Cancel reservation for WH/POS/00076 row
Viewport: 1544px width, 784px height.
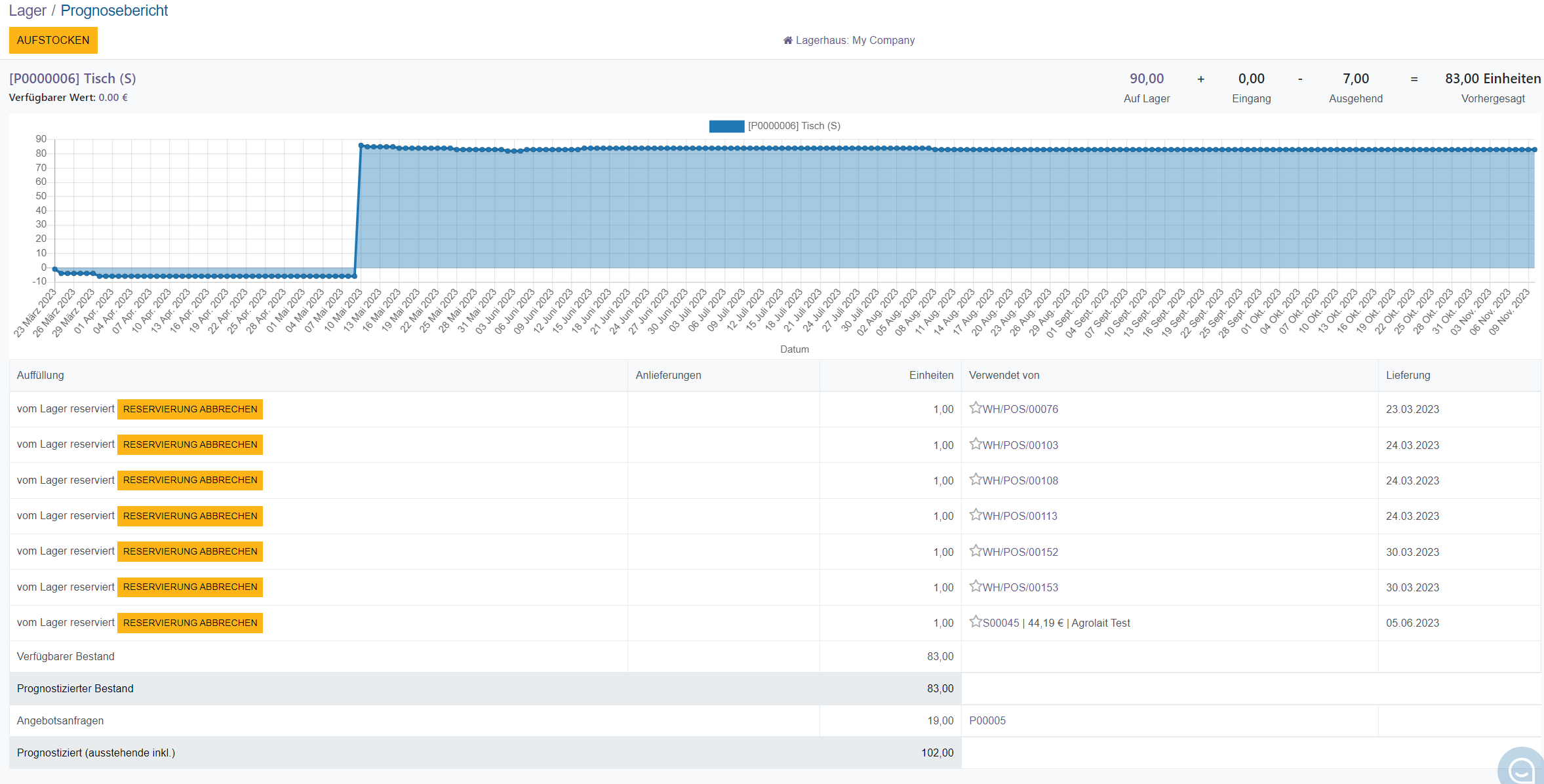click(190, 409)
